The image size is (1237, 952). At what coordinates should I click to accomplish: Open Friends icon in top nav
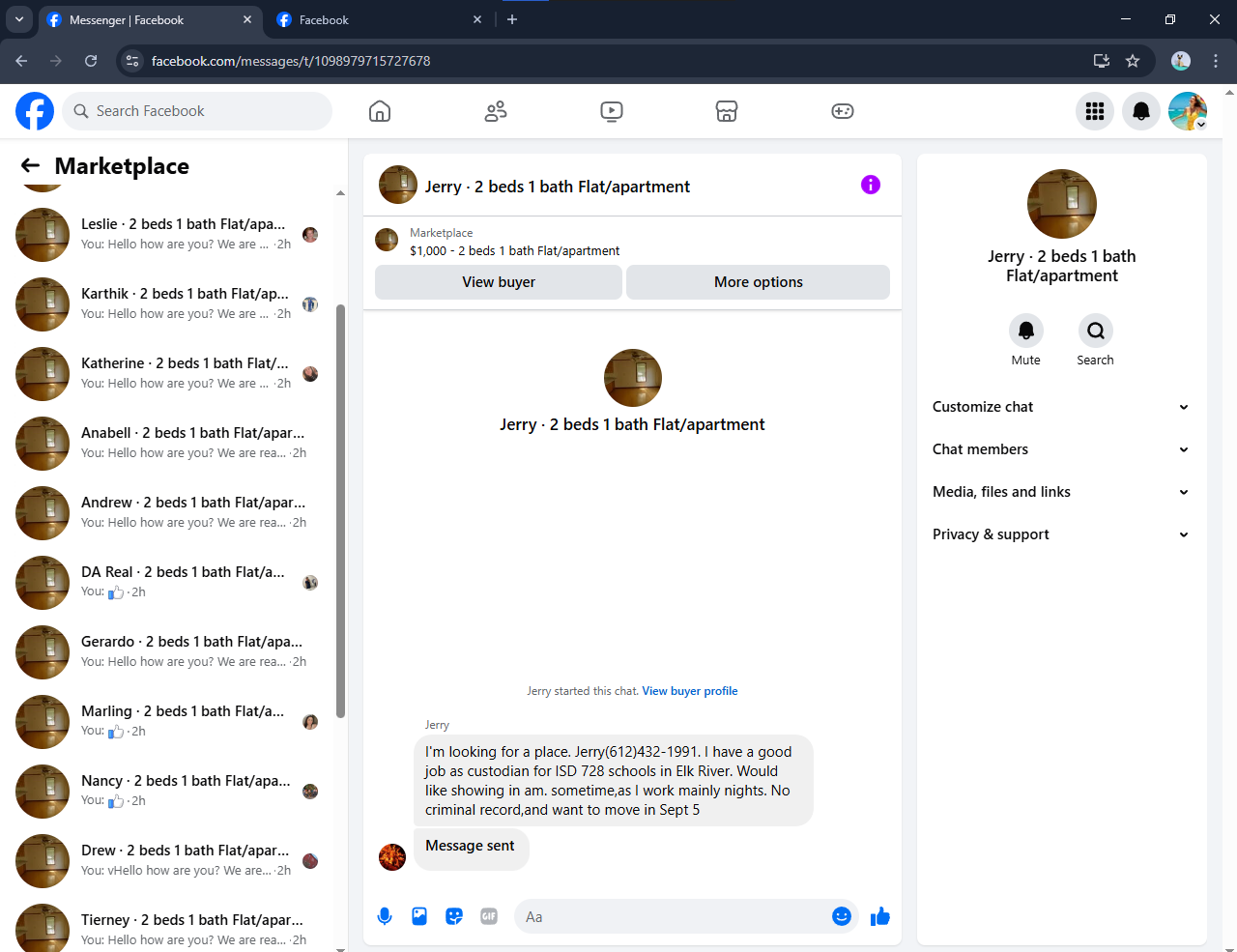(496, 111)
